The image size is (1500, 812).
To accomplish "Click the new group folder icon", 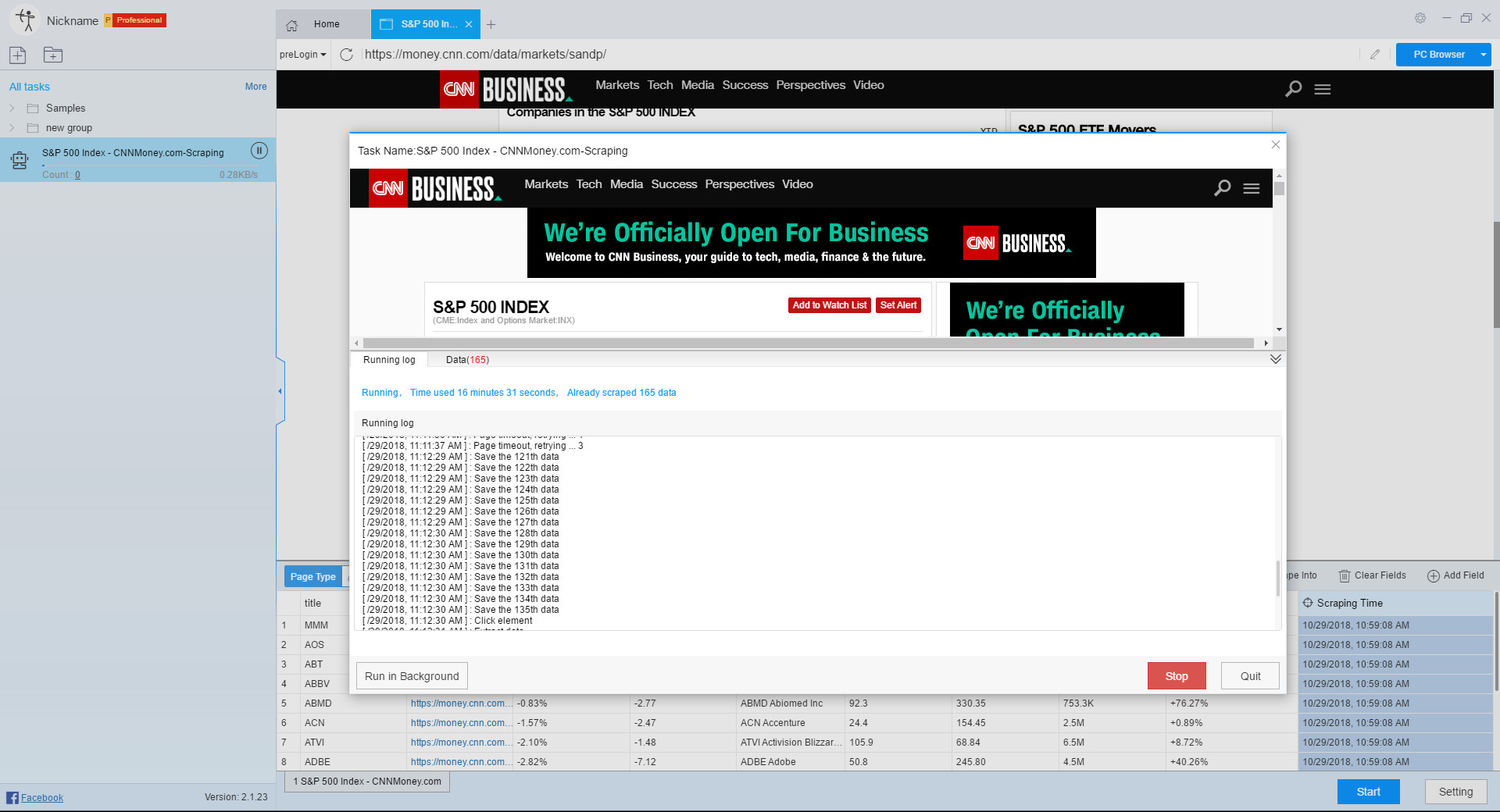I will click(52, 55).
